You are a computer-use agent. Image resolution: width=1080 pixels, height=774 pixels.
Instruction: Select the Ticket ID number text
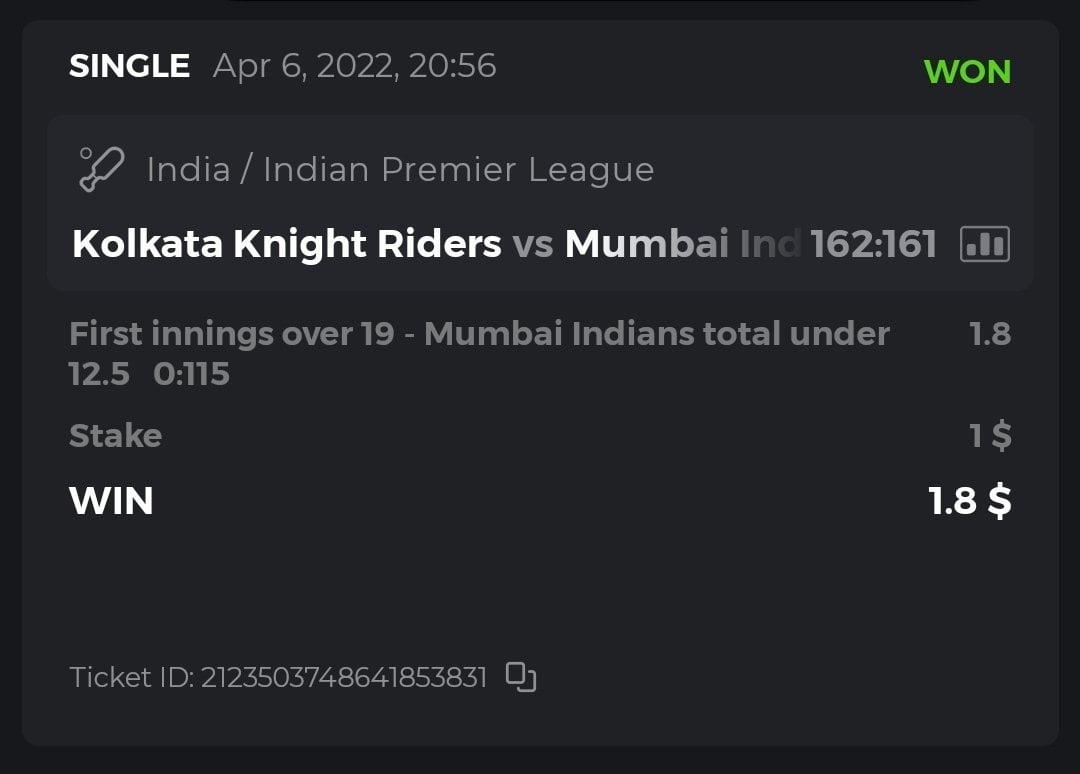(344, 677)
